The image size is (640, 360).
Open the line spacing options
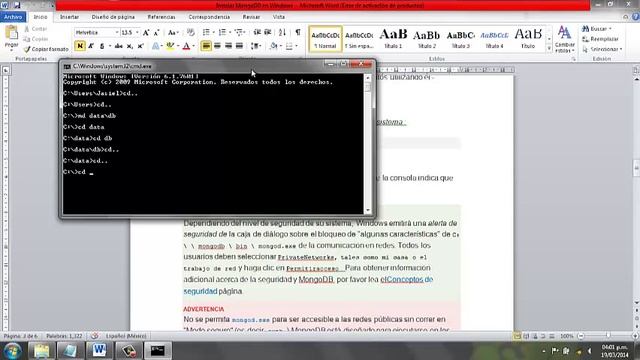[256, 46]
